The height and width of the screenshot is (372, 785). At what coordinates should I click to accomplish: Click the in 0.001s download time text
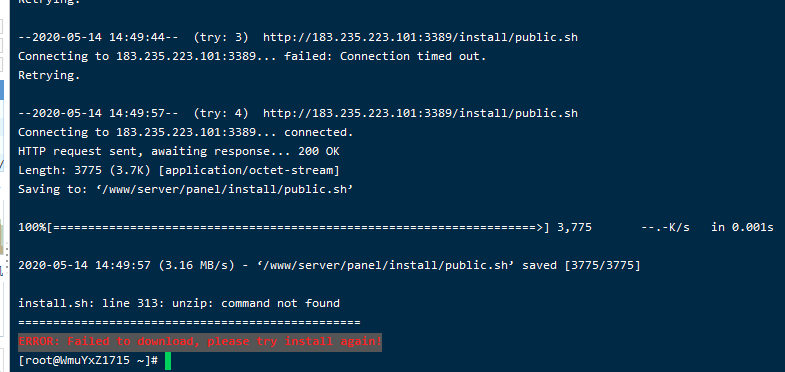(742, 227)
